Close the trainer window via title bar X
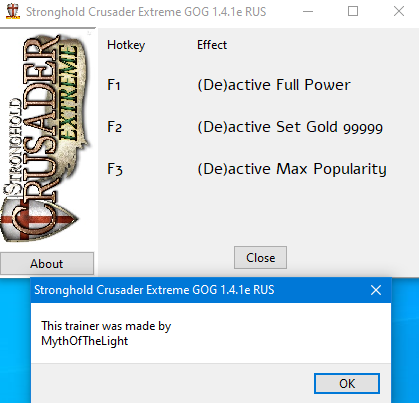 399,12
